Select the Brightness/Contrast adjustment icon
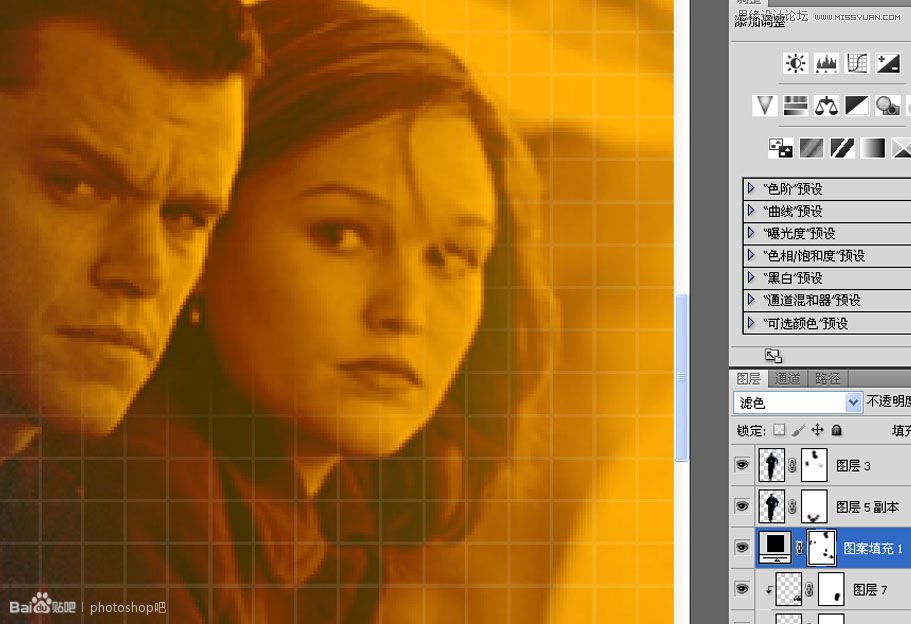Viewport: 911px width, 624px height. pyautogui.click(x=795, y=62)
